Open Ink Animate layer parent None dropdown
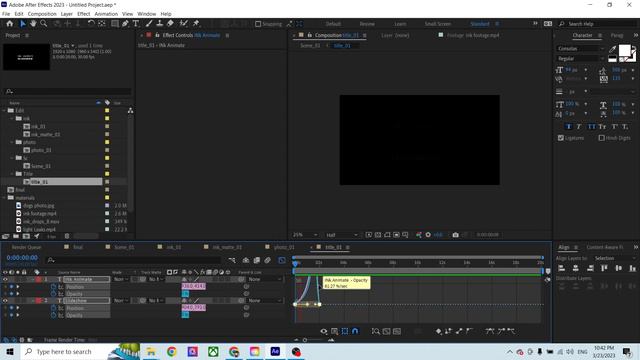Viewport: 640px width, 360px height. click(265, 279)
